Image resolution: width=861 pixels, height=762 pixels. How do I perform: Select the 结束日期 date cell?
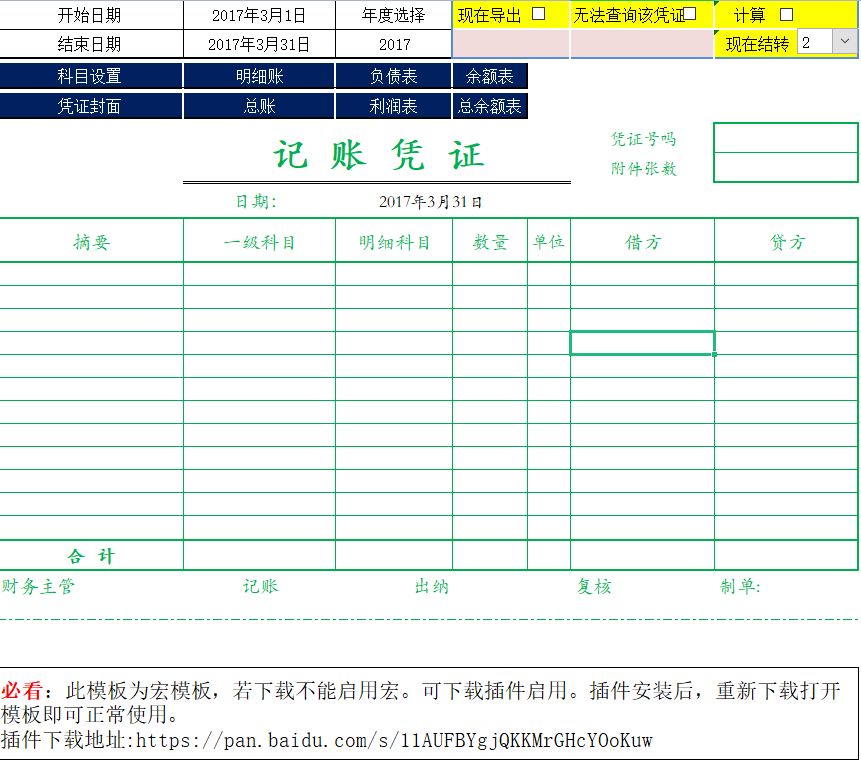click(x=258, y=44)
